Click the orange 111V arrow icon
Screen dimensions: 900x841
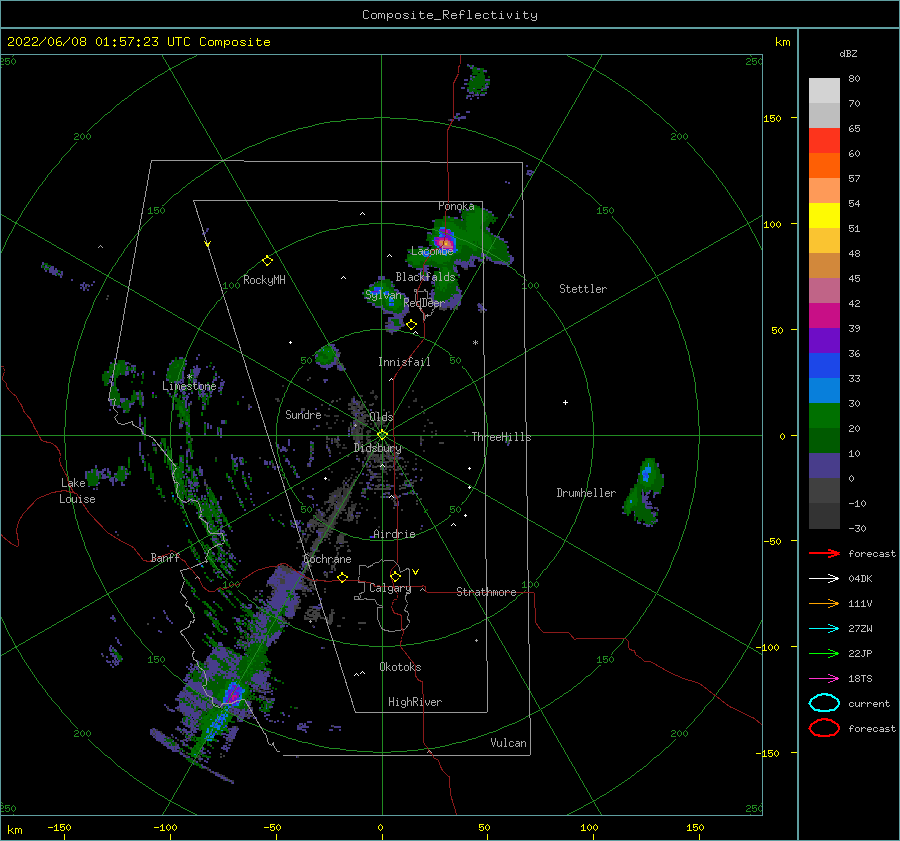pyautogui.click(x=824, y=603)
